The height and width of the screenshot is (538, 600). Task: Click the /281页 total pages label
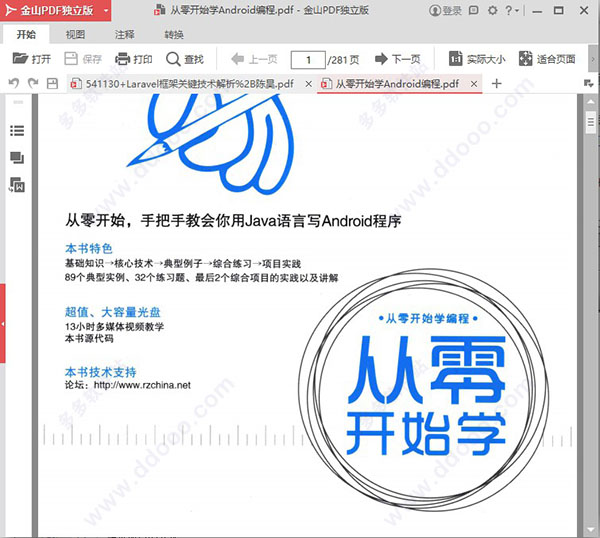point(343,60)
